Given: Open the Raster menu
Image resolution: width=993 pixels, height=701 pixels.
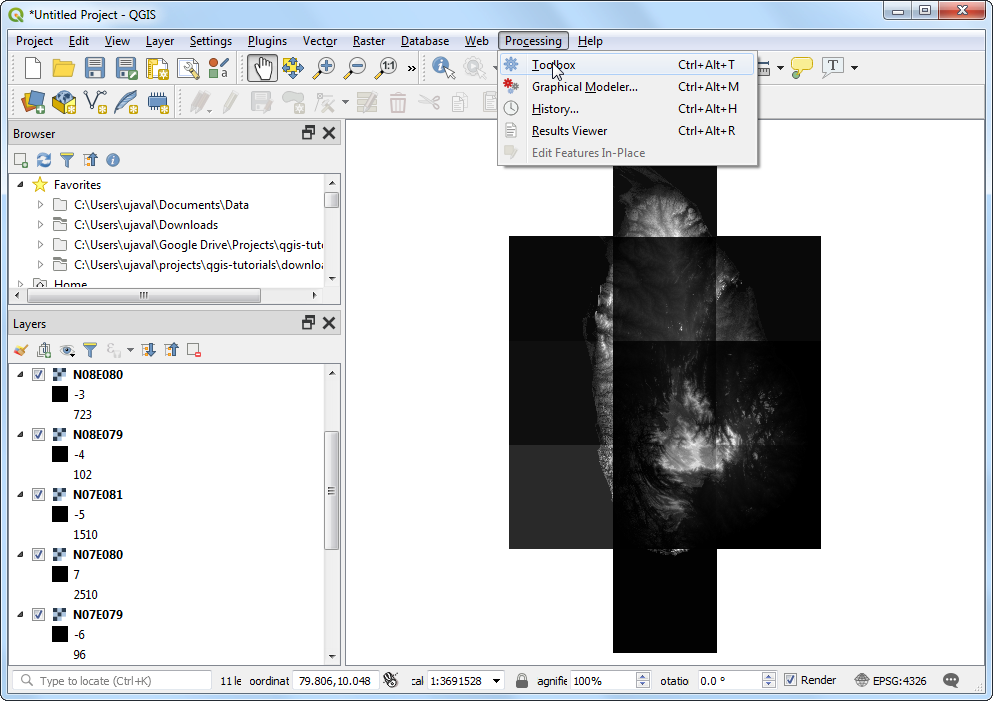Looking at the screenshot, I should pos(369,41).
